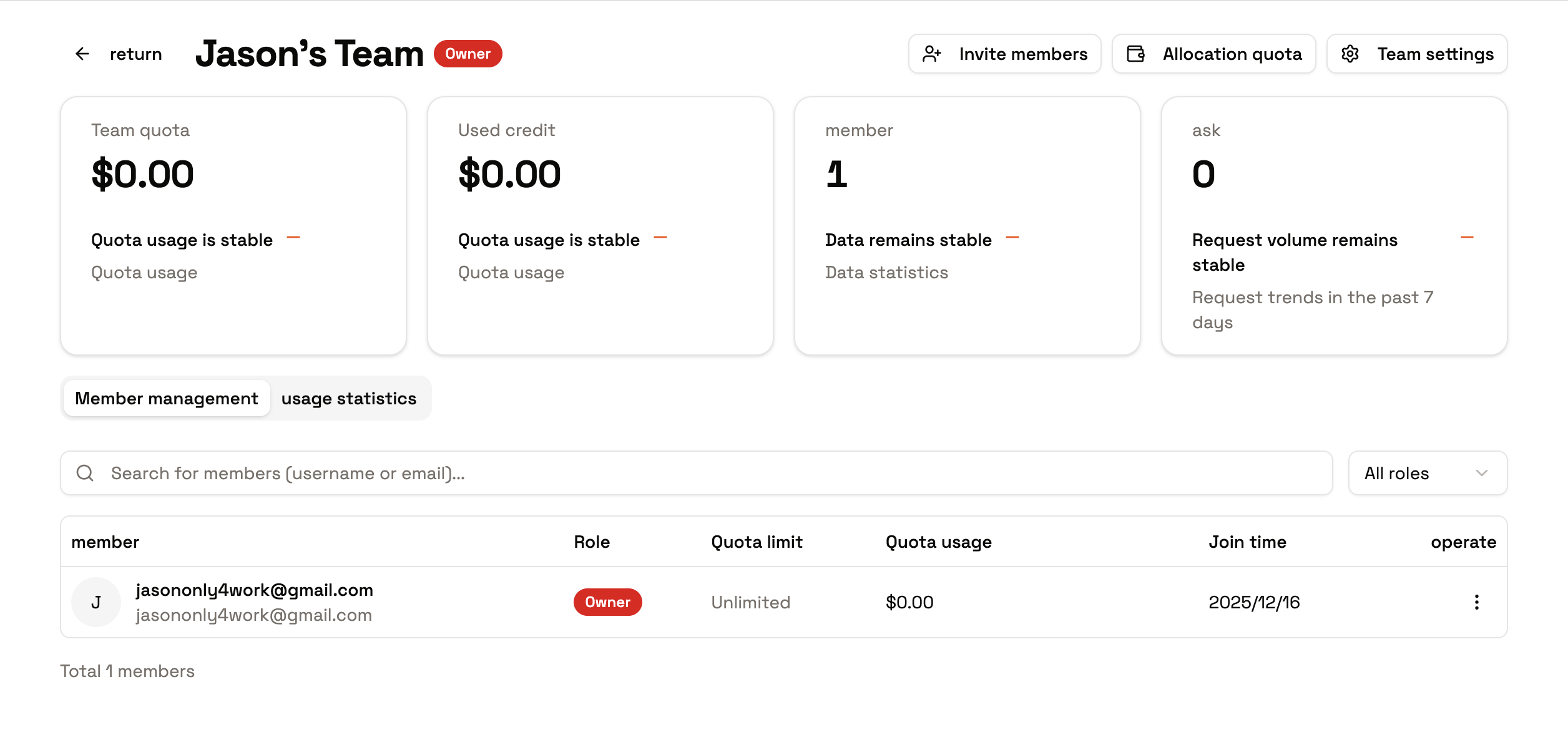This screenshot has height=745, width=1568.
Task: Click the wallet allocation quota icon
Action: tap(1135, 54)
